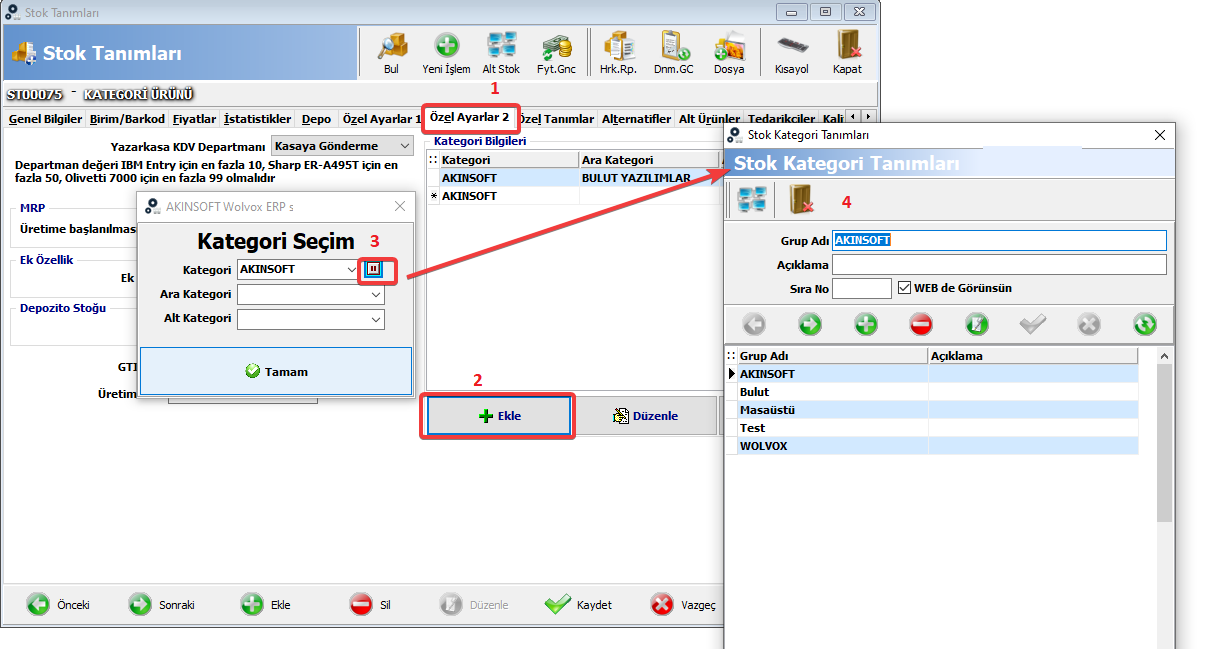Open the Dosya toolbar icon

729,52
